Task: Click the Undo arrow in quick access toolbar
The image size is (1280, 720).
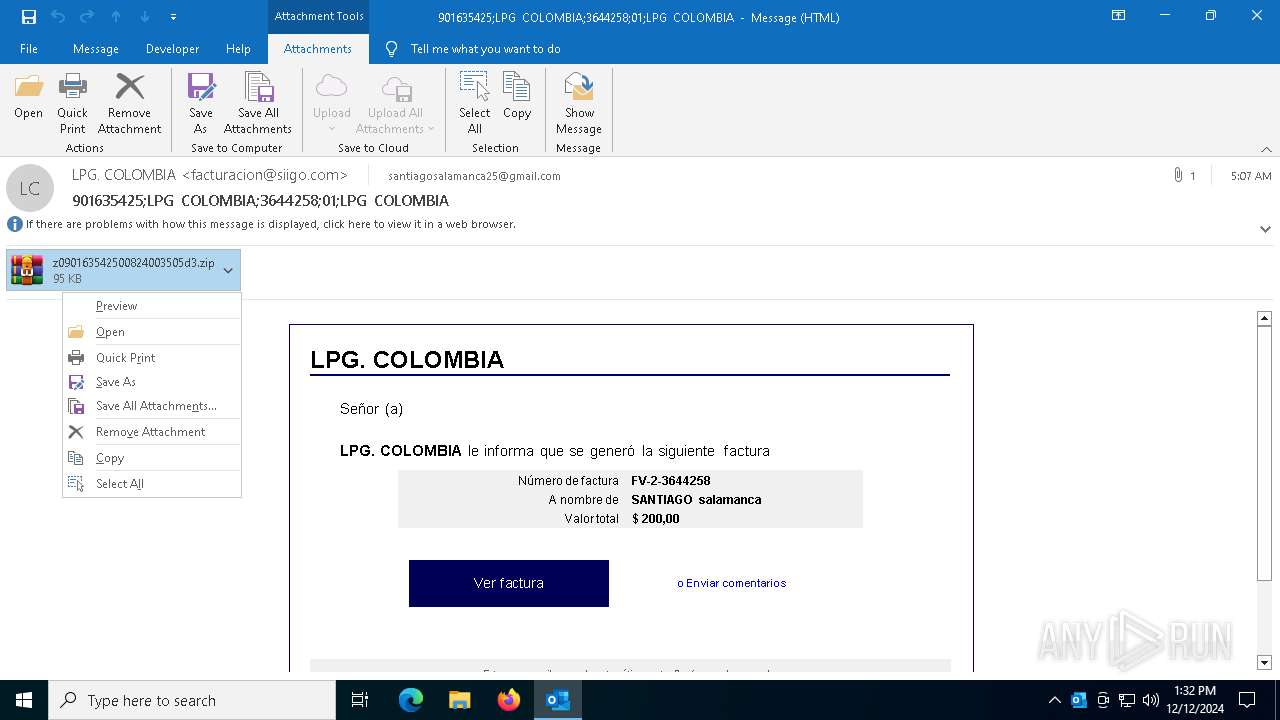Action: pos(58,17)
